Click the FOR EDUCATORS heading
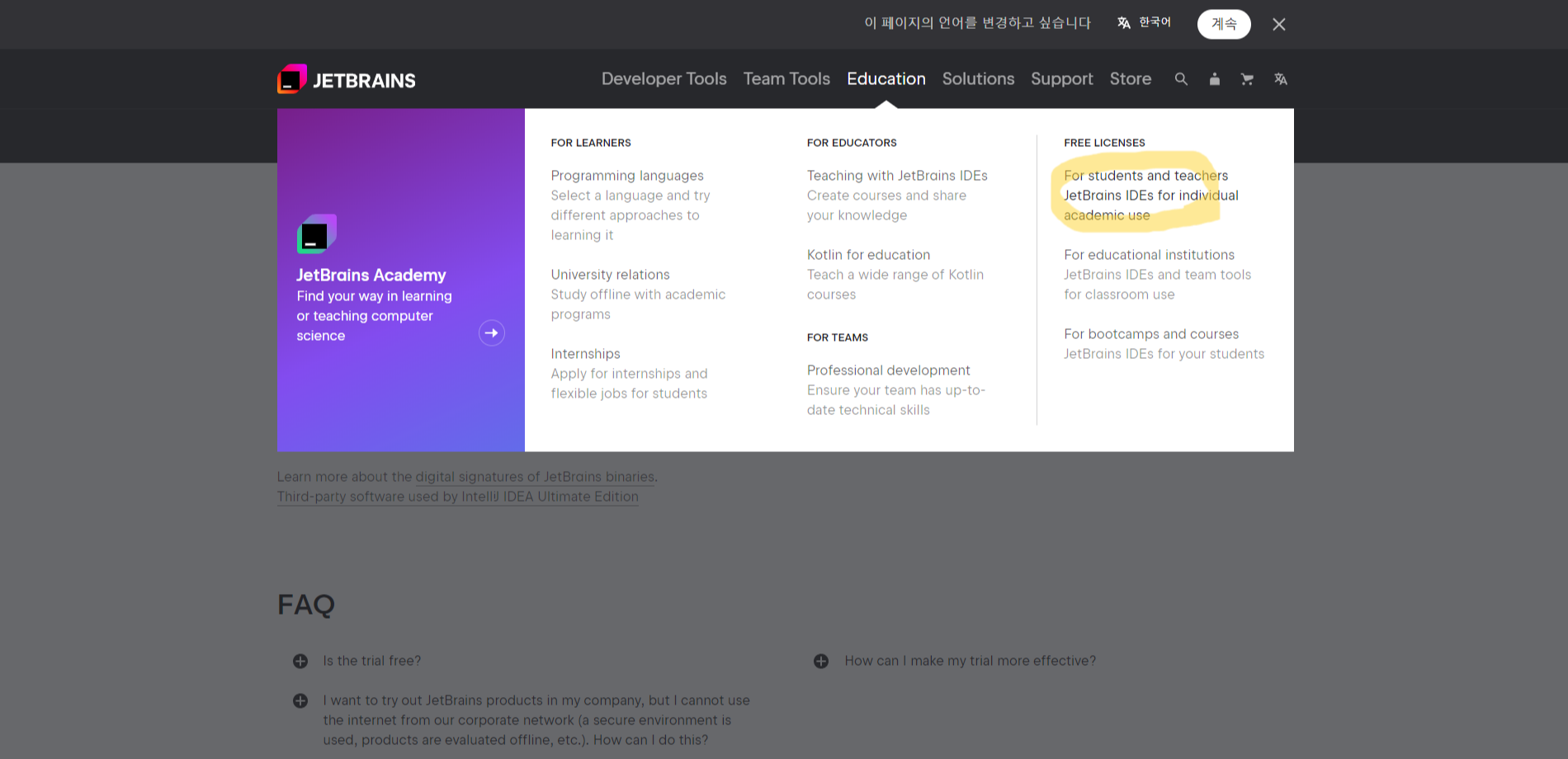 pos(852,143)
